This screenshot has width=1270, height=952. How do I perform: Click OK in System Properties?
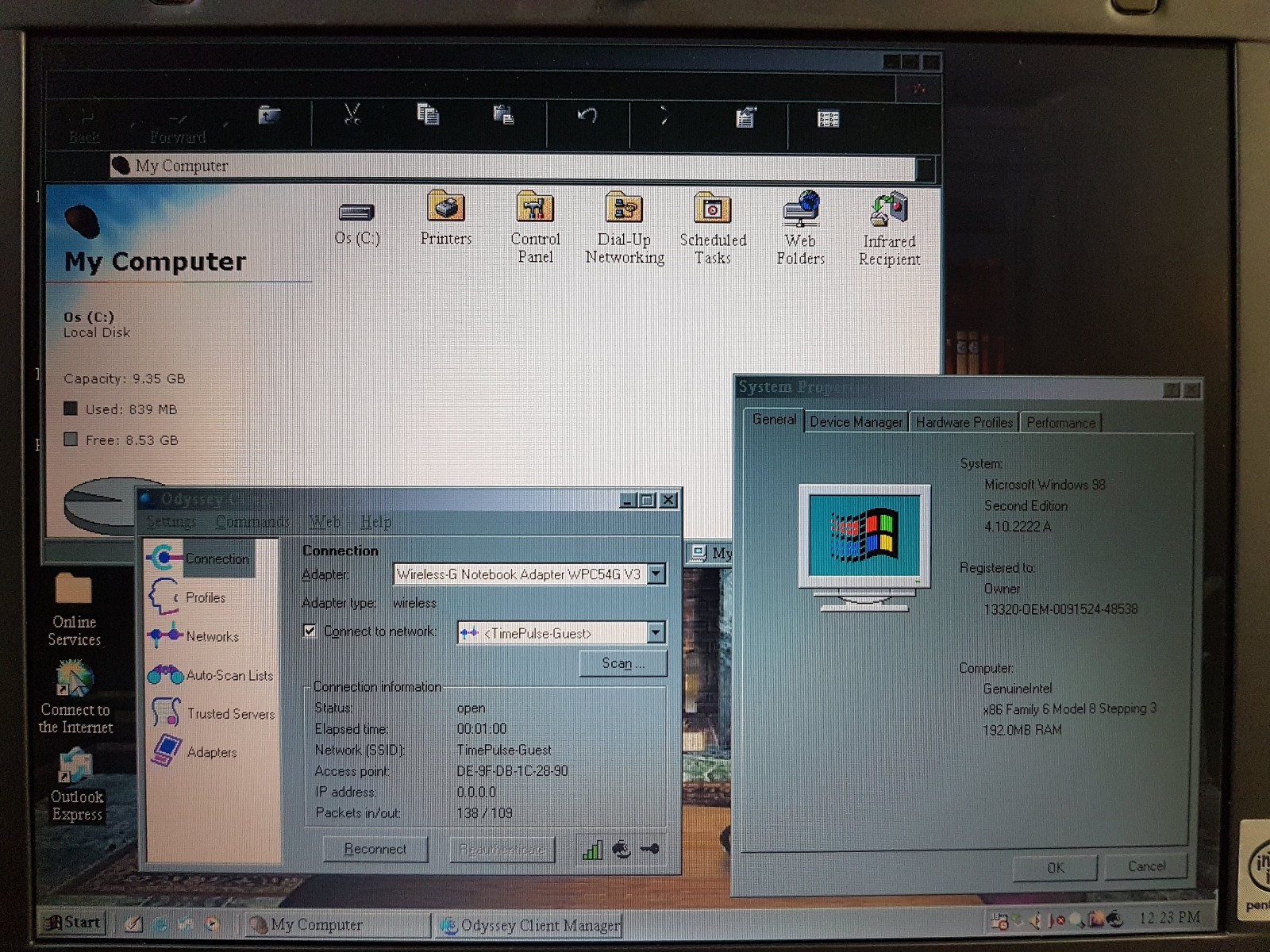point(1055,868)
